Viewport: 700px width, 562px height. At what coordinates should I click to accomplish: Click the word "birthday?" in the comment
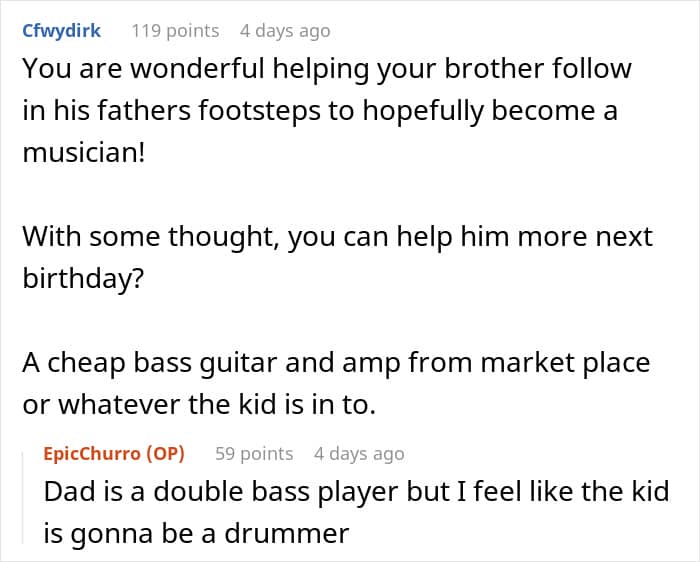pos(83,278)
